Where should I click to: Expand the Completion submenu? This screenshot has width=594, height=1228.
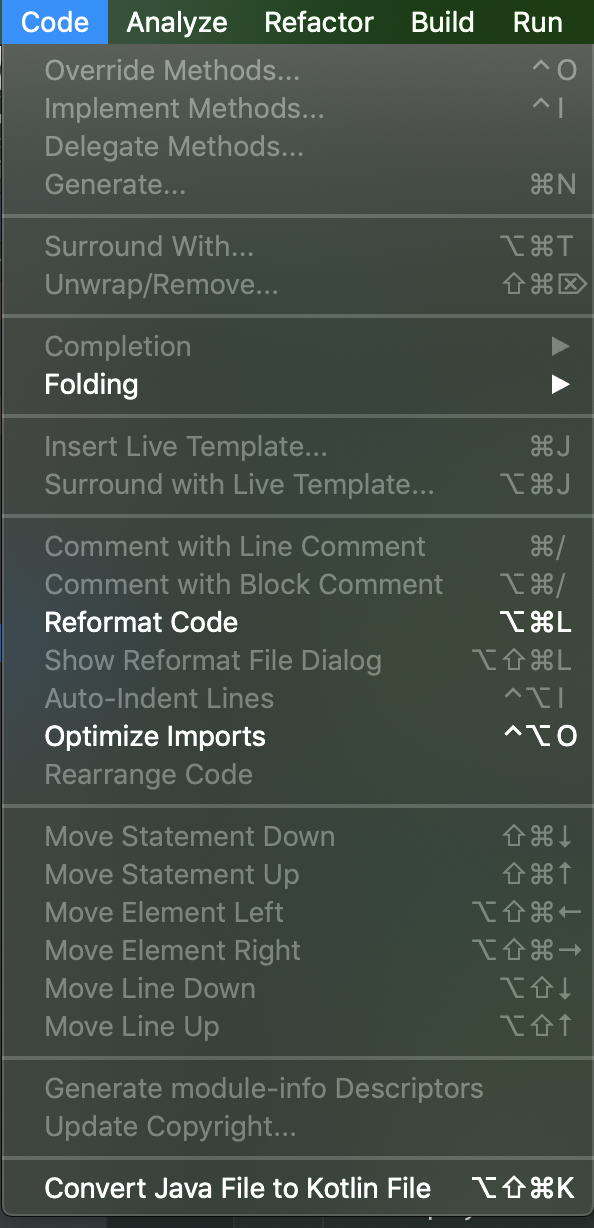(x=117, y=346)
